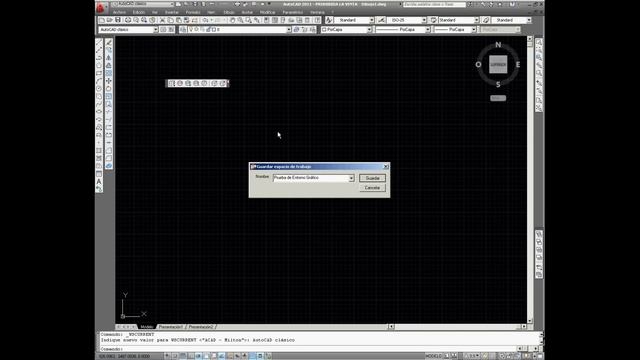This screenshot has height=360, width=640.
Task: Select the Rotate modify tool
Action: click(109, 89)
